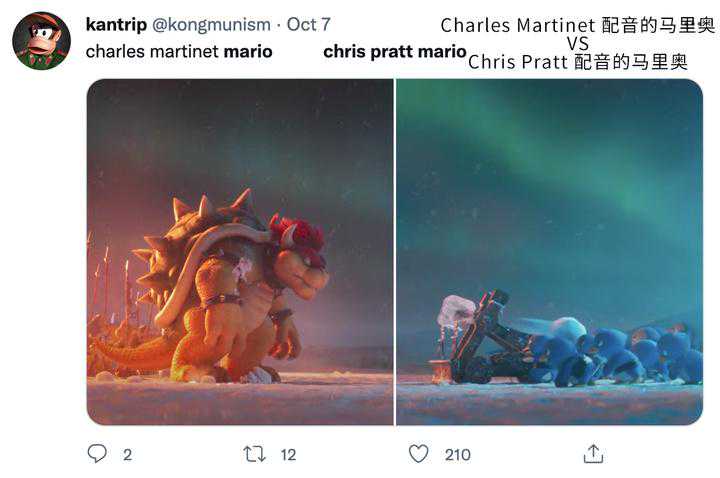Like the tweet with the heart icon
The image size is (720, 478).
pyautogui.click(x=419, y=454)
